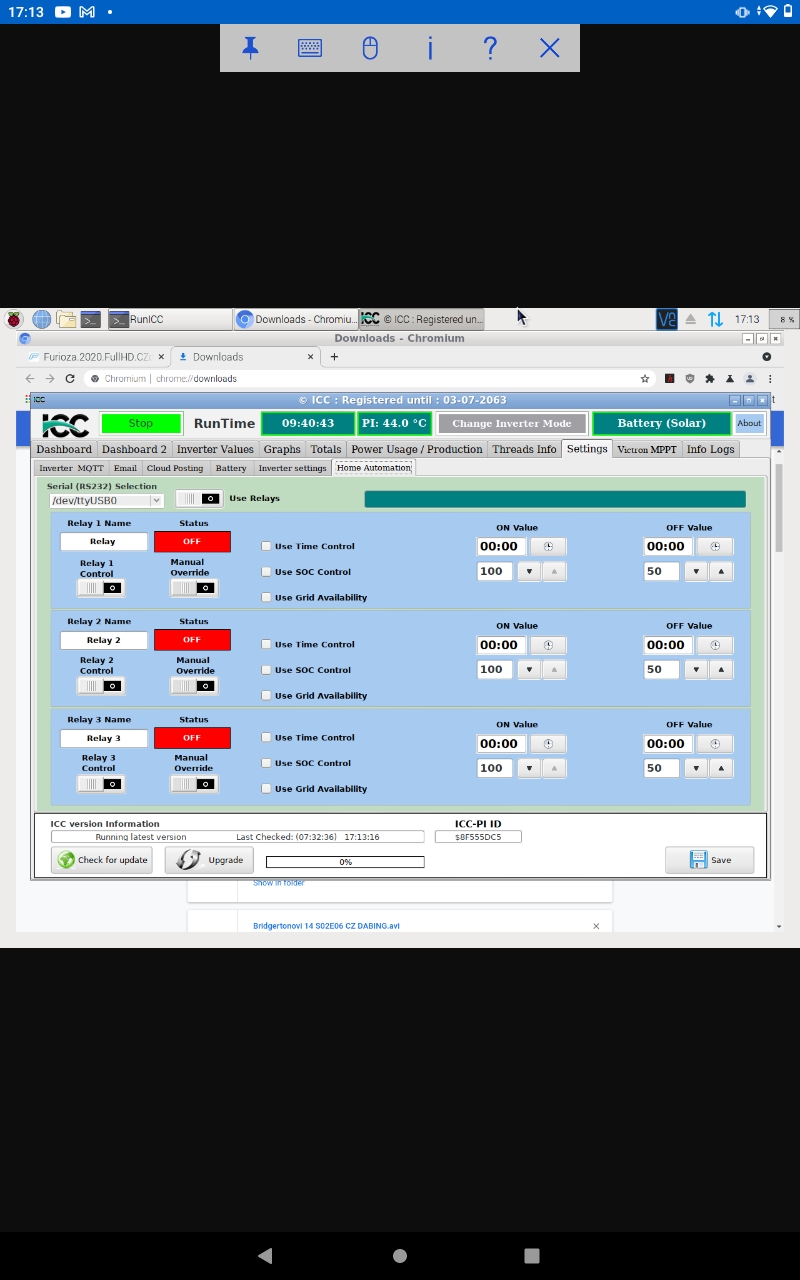Launch the web browser globe icon in the taskbar

[41, 319]
